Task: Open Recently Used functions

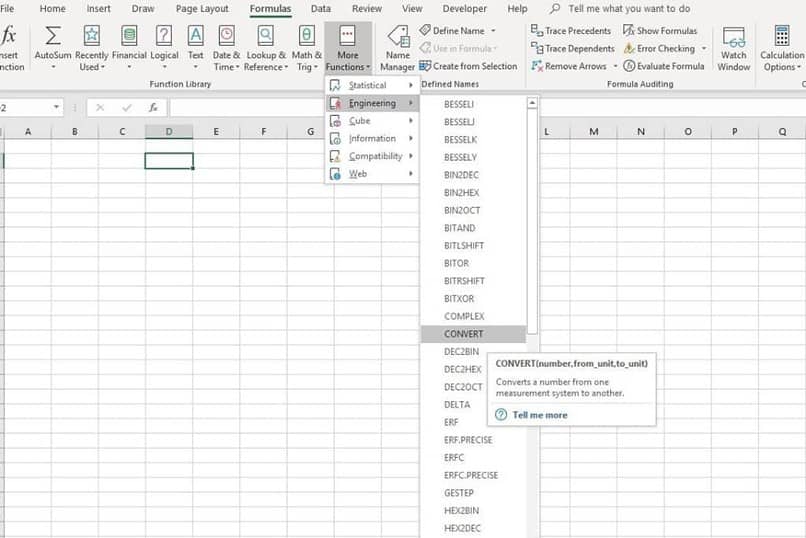Action: 91,48
